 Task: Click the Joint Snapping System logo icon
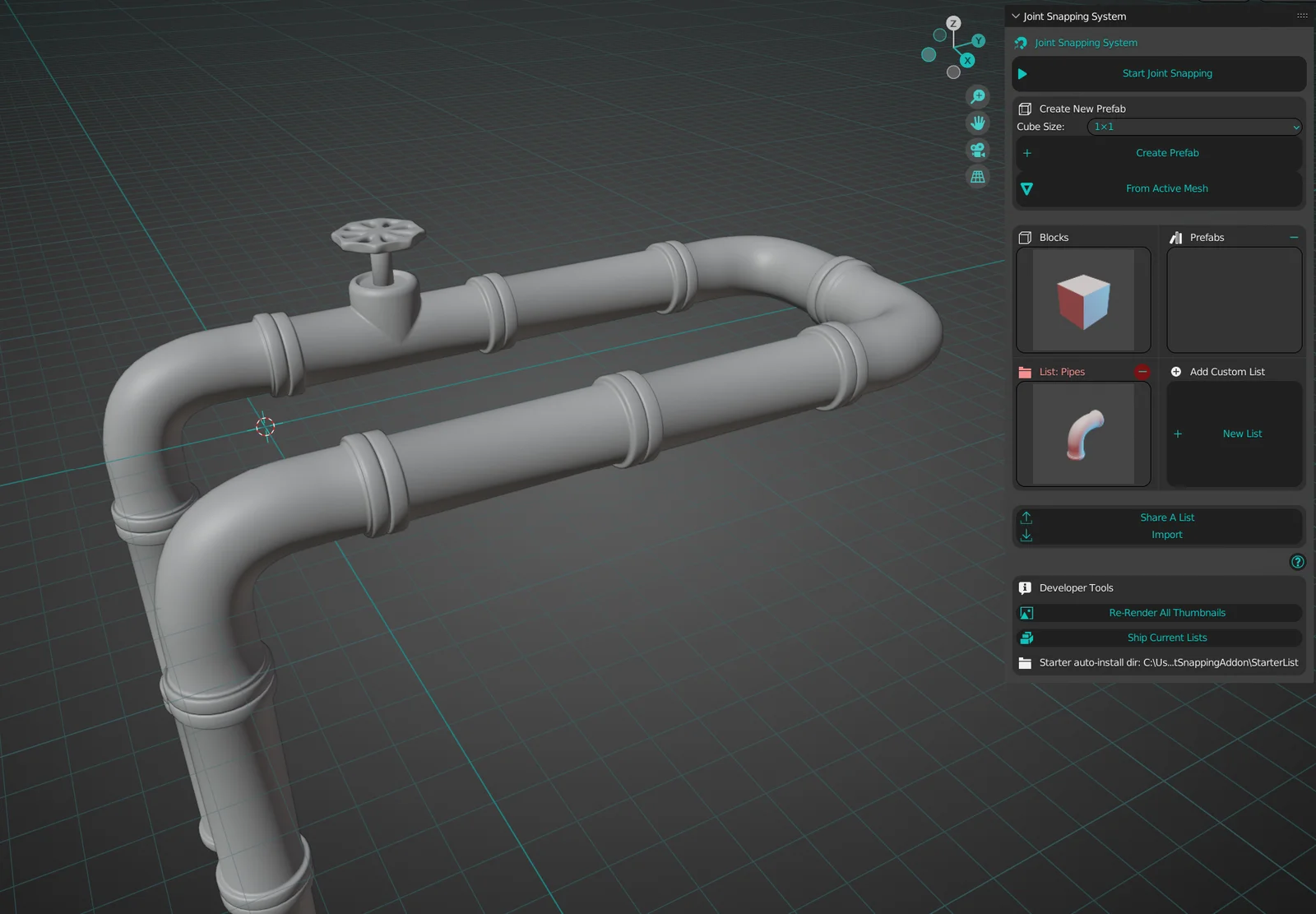[x=1021, y=43]
